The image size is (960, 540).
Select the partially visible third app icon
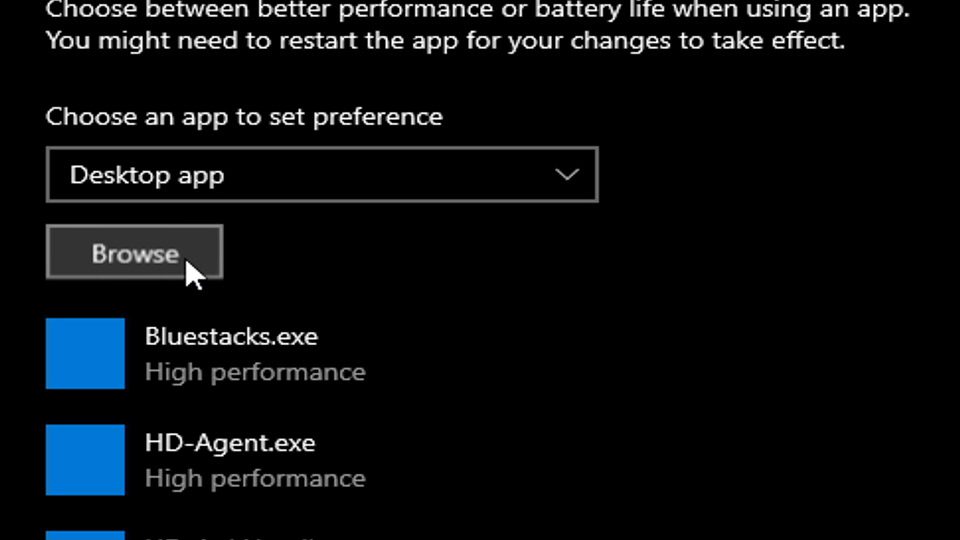point(85,535)
